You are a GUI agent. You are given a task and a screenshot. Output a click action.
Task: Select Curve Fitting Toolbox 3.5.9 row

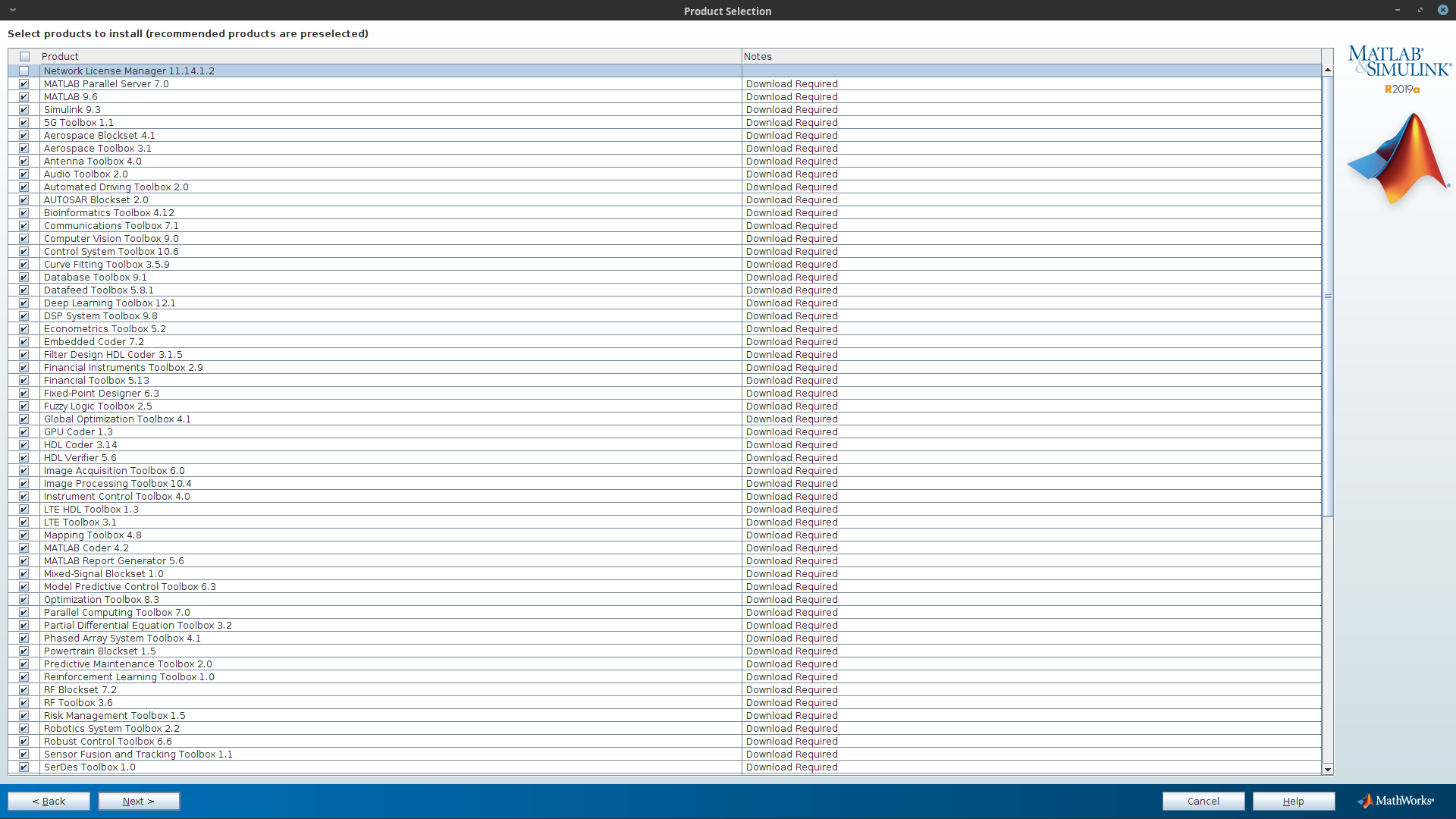click(x=664, y=265)
